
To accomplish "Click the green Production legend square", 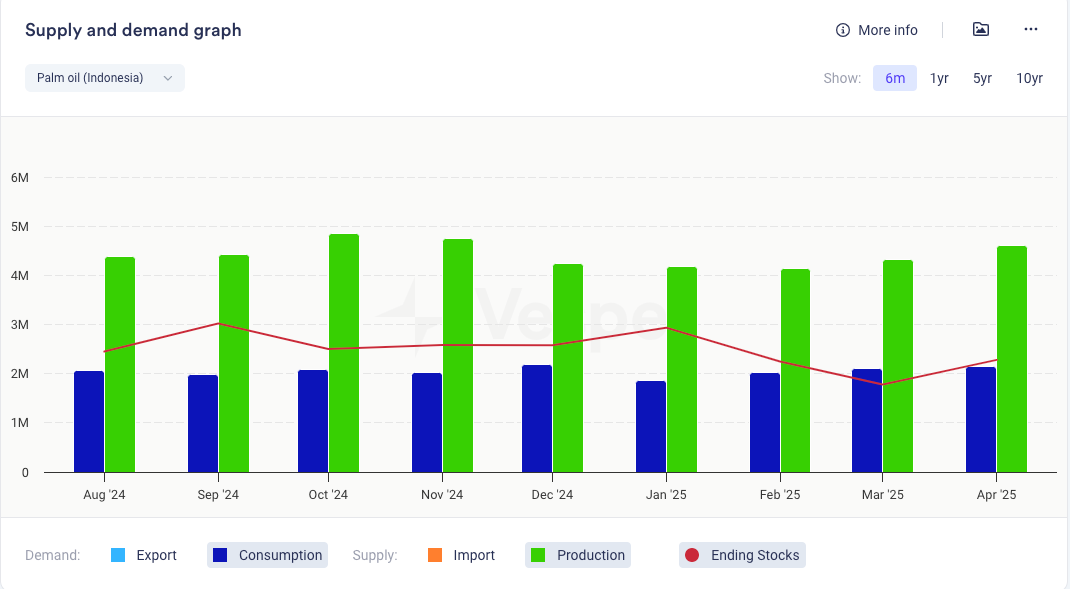I will (x=538, y=555).
